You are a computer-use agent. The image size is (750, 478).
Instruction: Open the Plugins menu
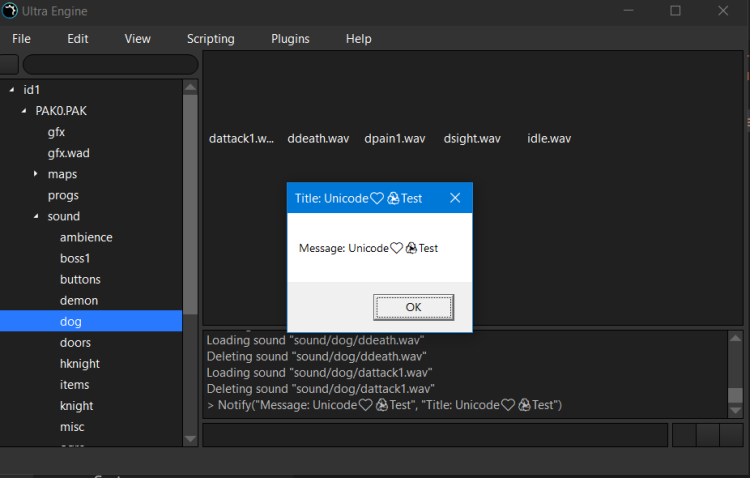click(x=290, y=39)
